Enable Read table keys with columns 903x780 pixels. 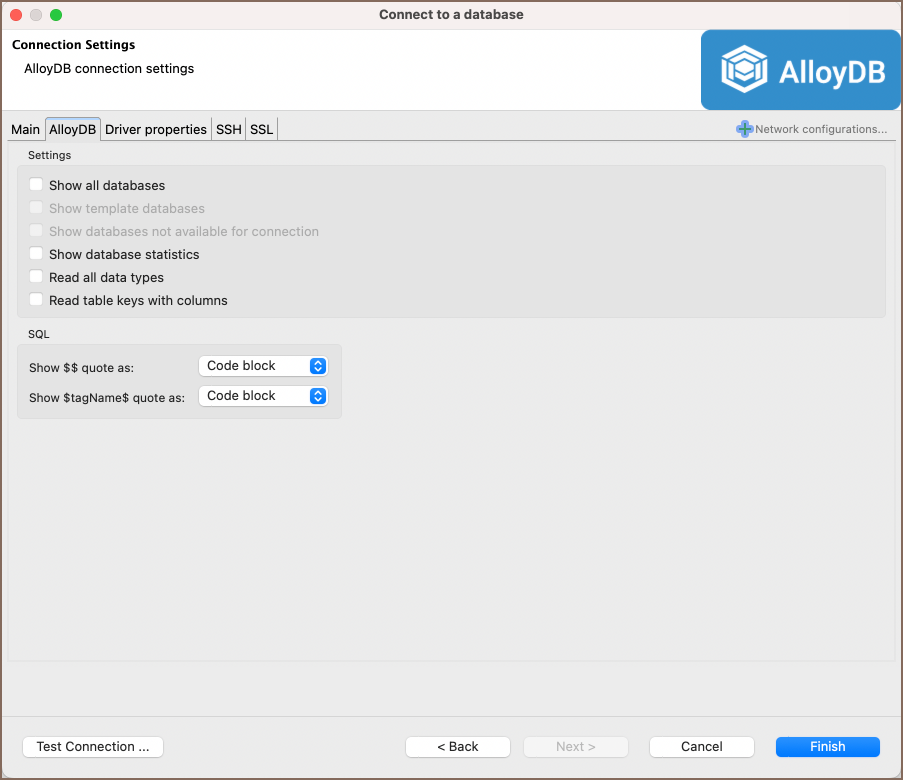36,300
